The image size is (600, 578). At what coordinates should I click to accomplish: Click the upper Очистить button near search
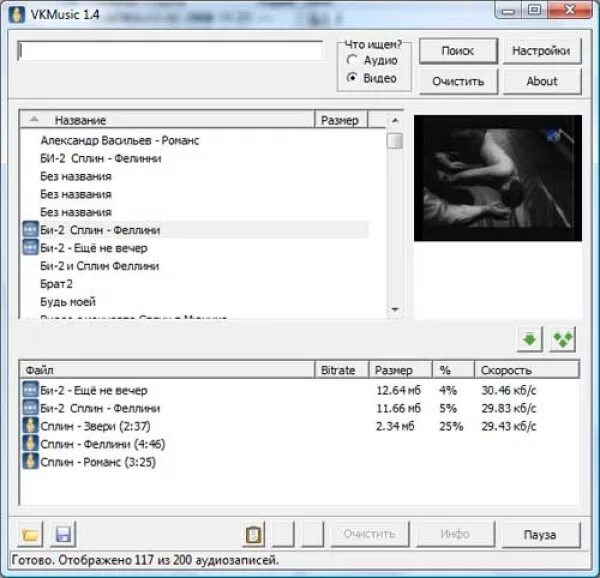(x=458, y=81)
